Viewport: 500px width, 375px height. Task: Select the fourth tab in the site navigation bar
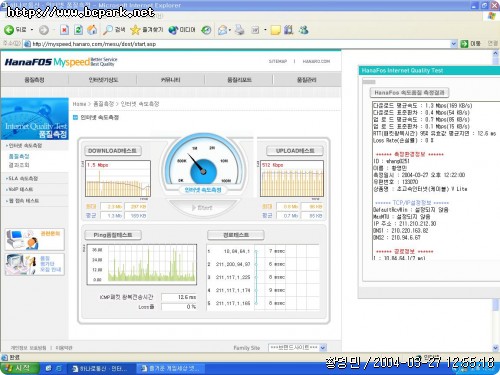(239, 80)
